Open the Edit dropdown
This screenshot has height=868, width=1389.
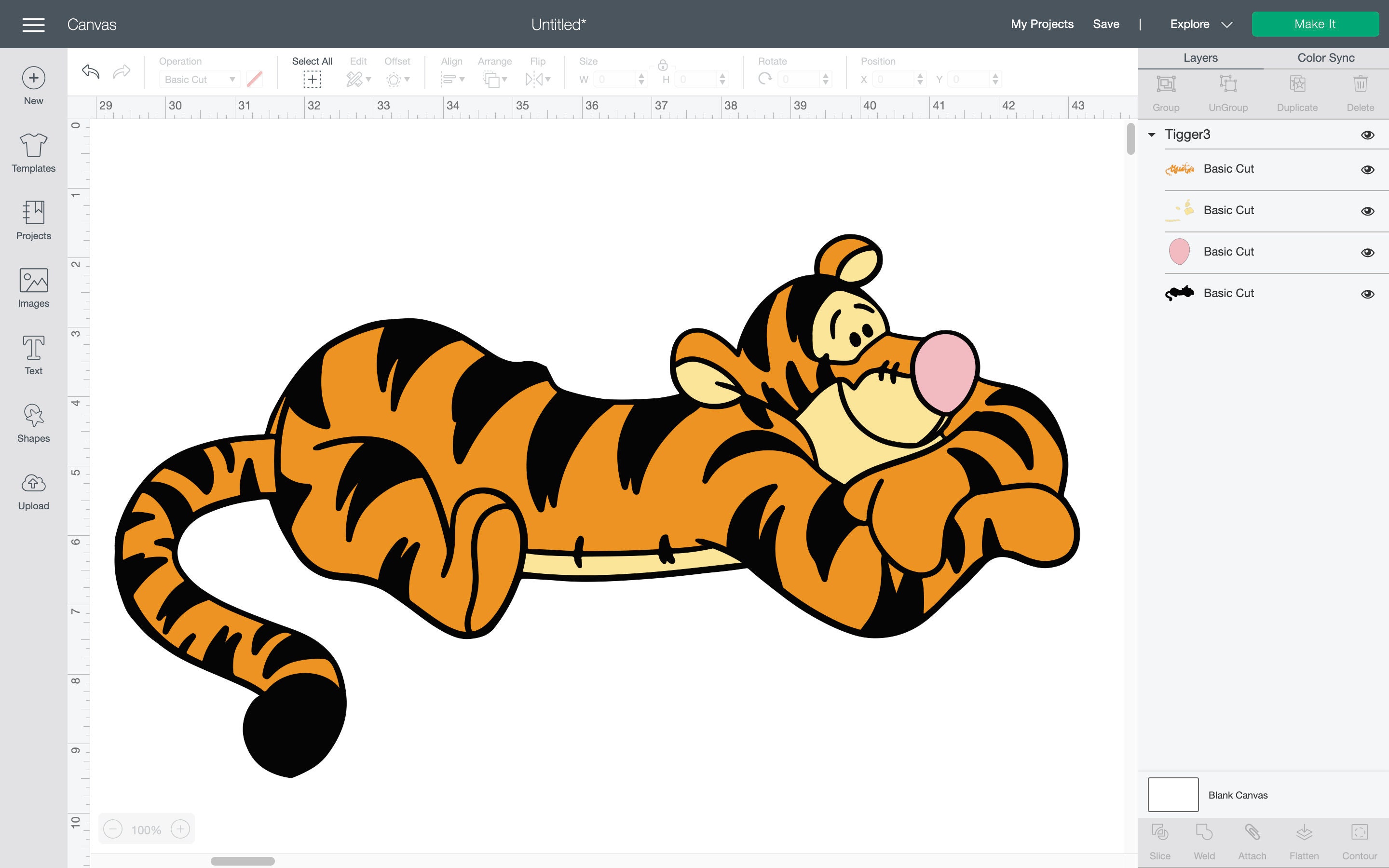click(x=359, y=79)
